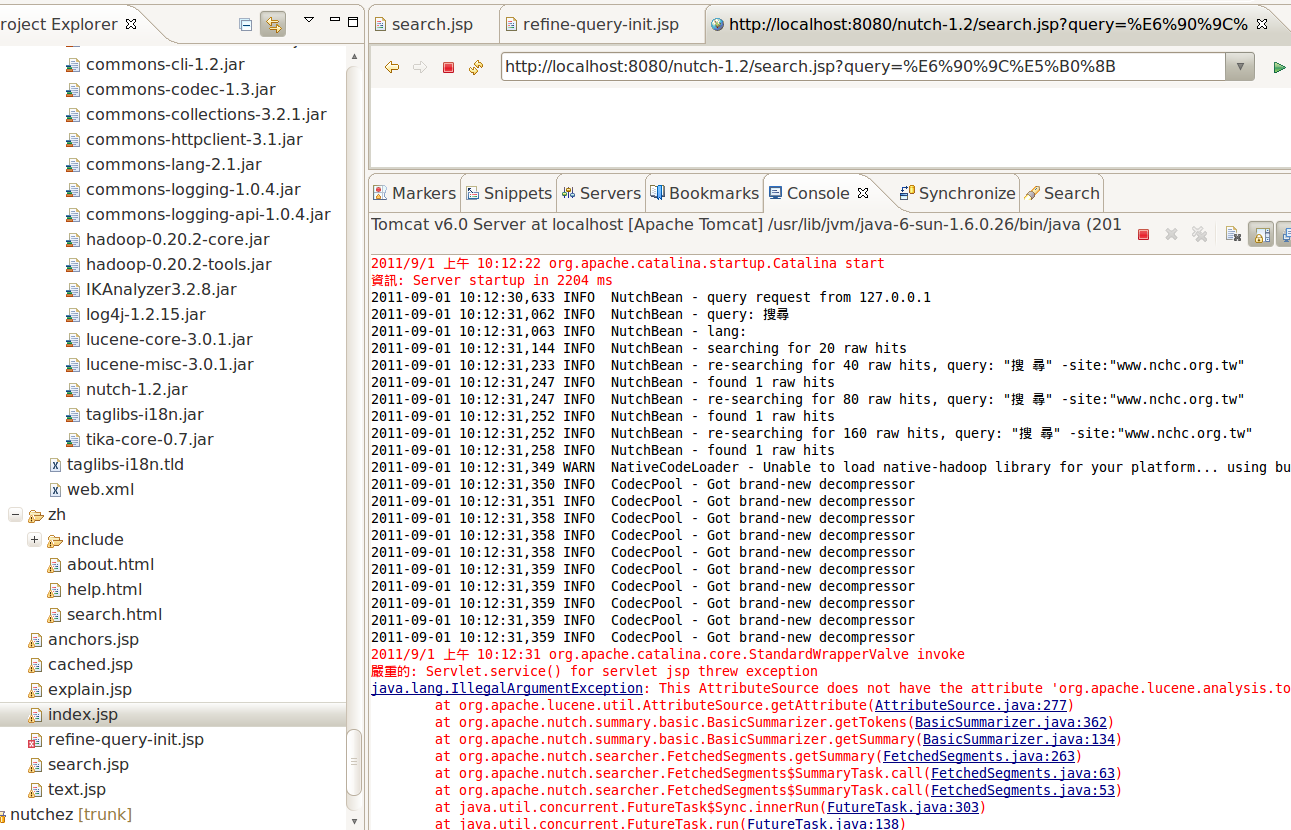Select IKAnalyzer3.2.8.jar
This screenshot has height=830, width=1291.
pos(161,289)
